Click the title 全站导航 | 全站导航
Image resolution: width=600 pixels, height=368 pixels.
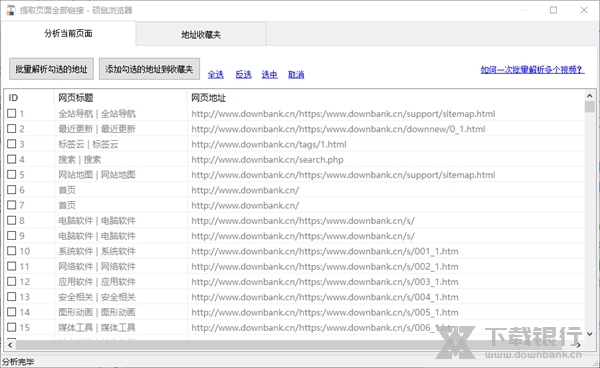(97, 114)
